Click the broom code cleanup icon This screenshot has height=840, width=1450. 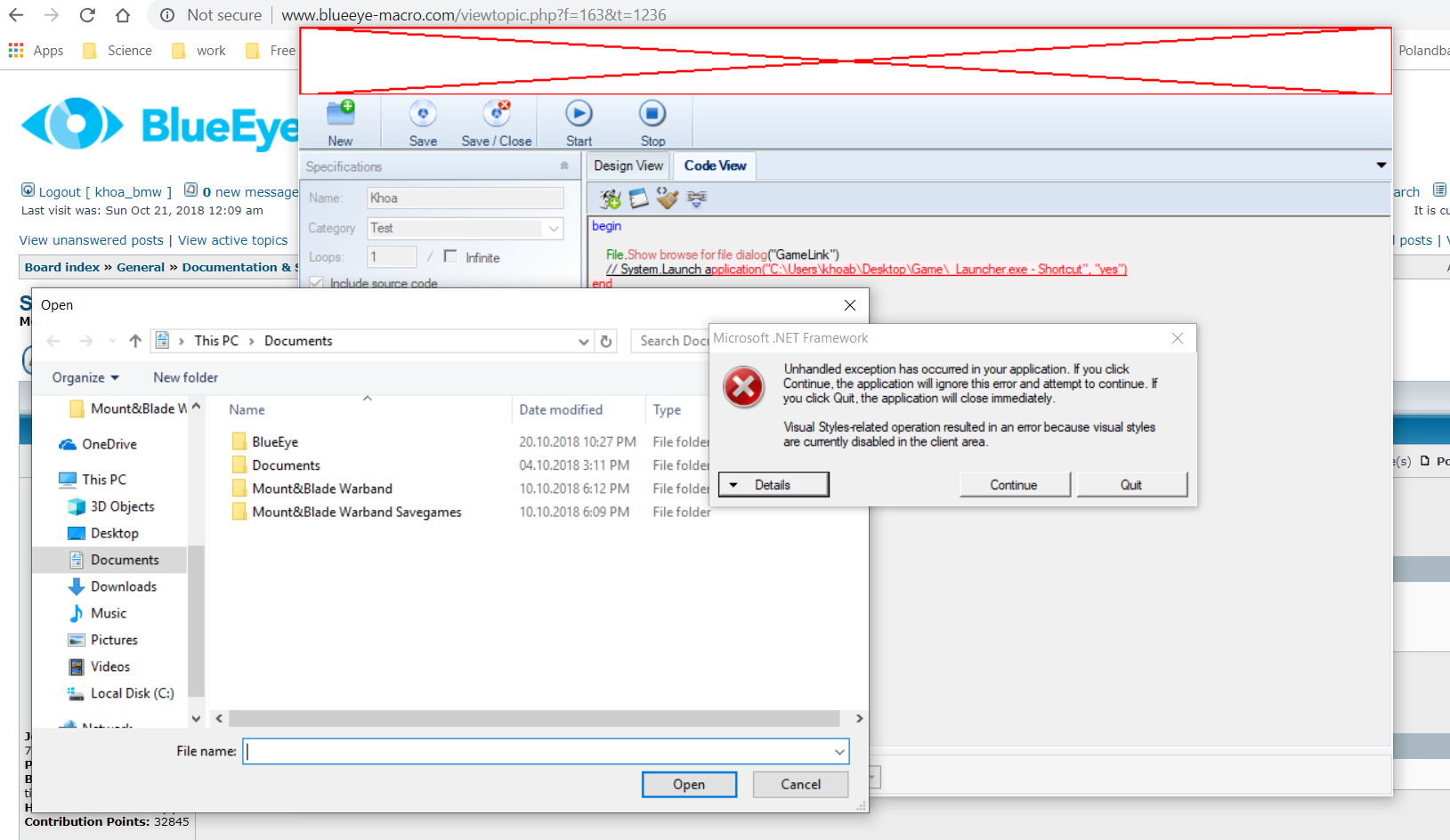668,198
